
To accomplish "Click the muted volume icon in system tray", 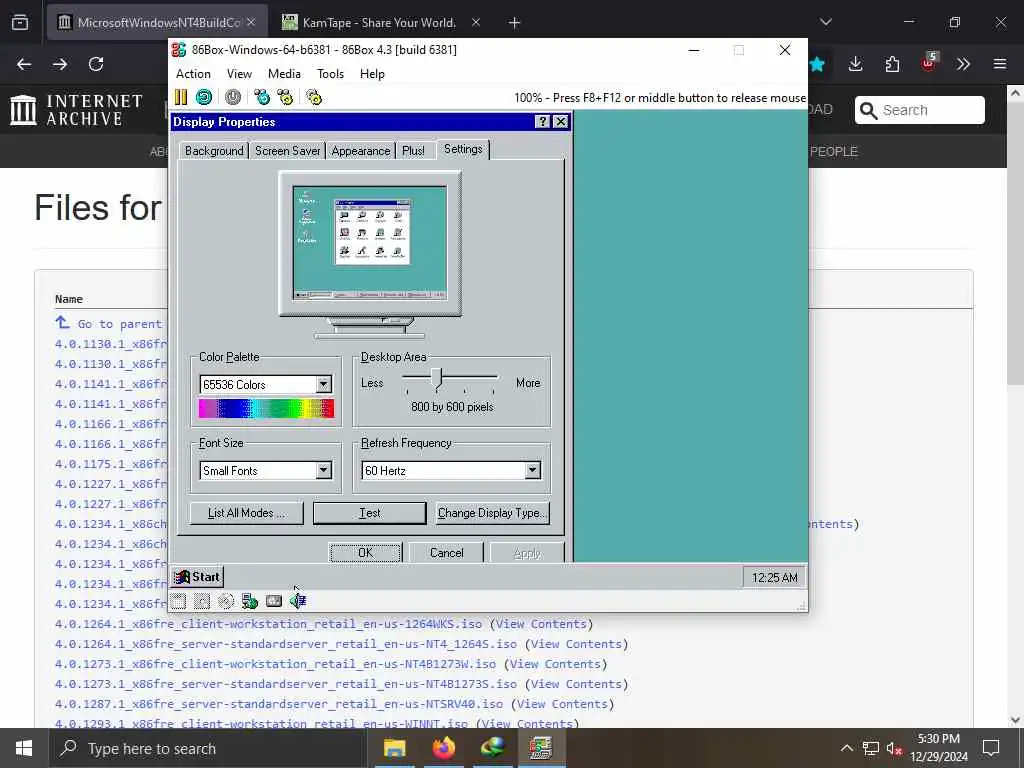I will coord(894,748).
